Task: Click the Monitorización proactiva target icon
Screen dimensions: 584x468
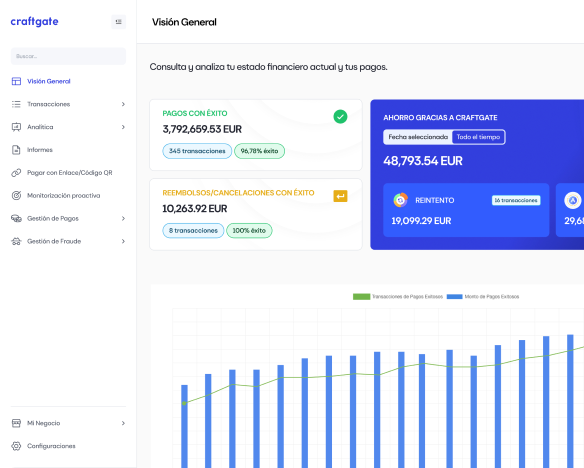Action: (16, 195)
